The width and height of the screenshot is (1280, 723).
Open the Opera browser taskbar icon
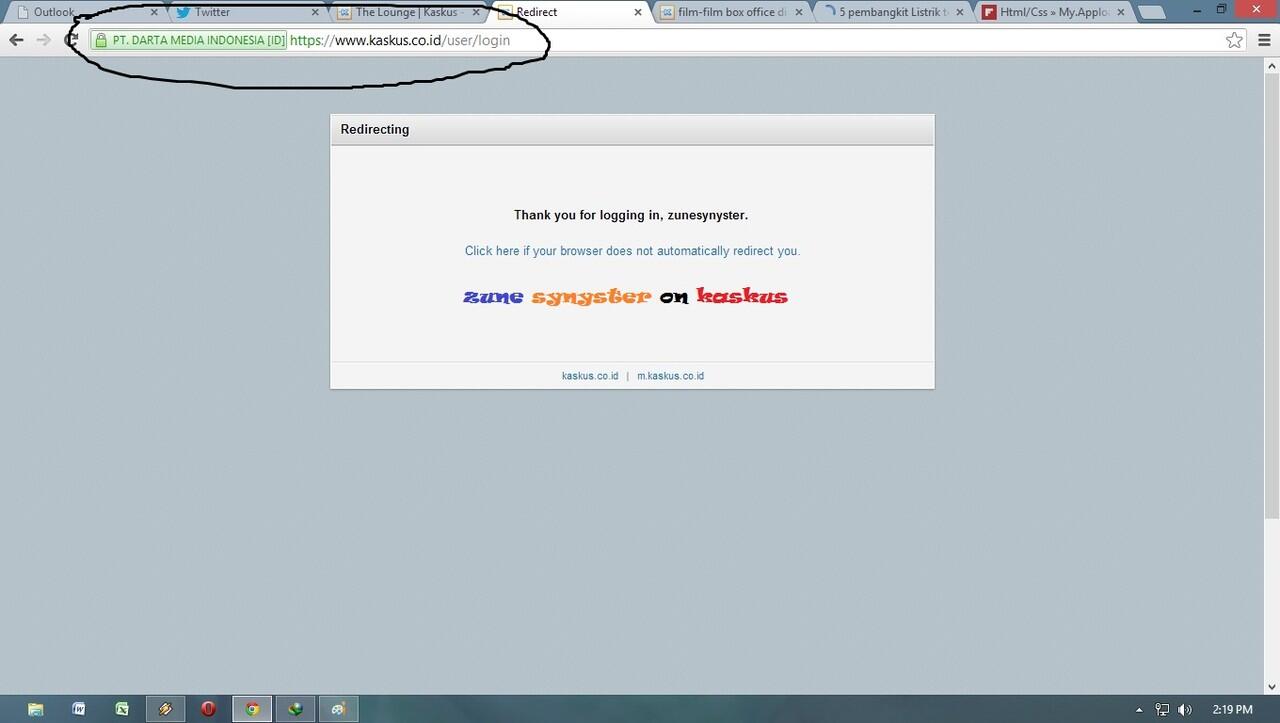(209, 709)
